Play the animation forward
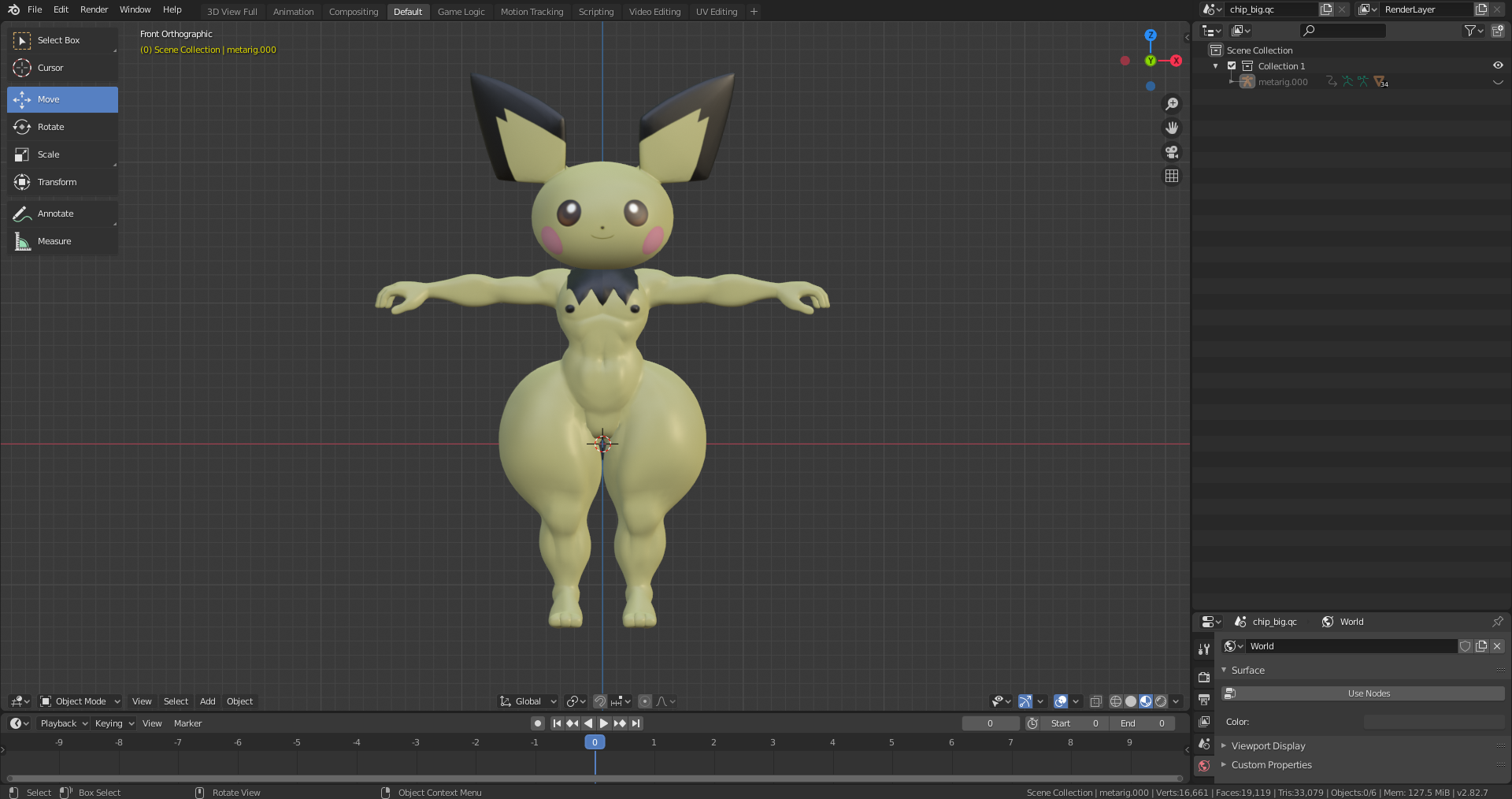1512x799 pixels. tap(604, 723)
